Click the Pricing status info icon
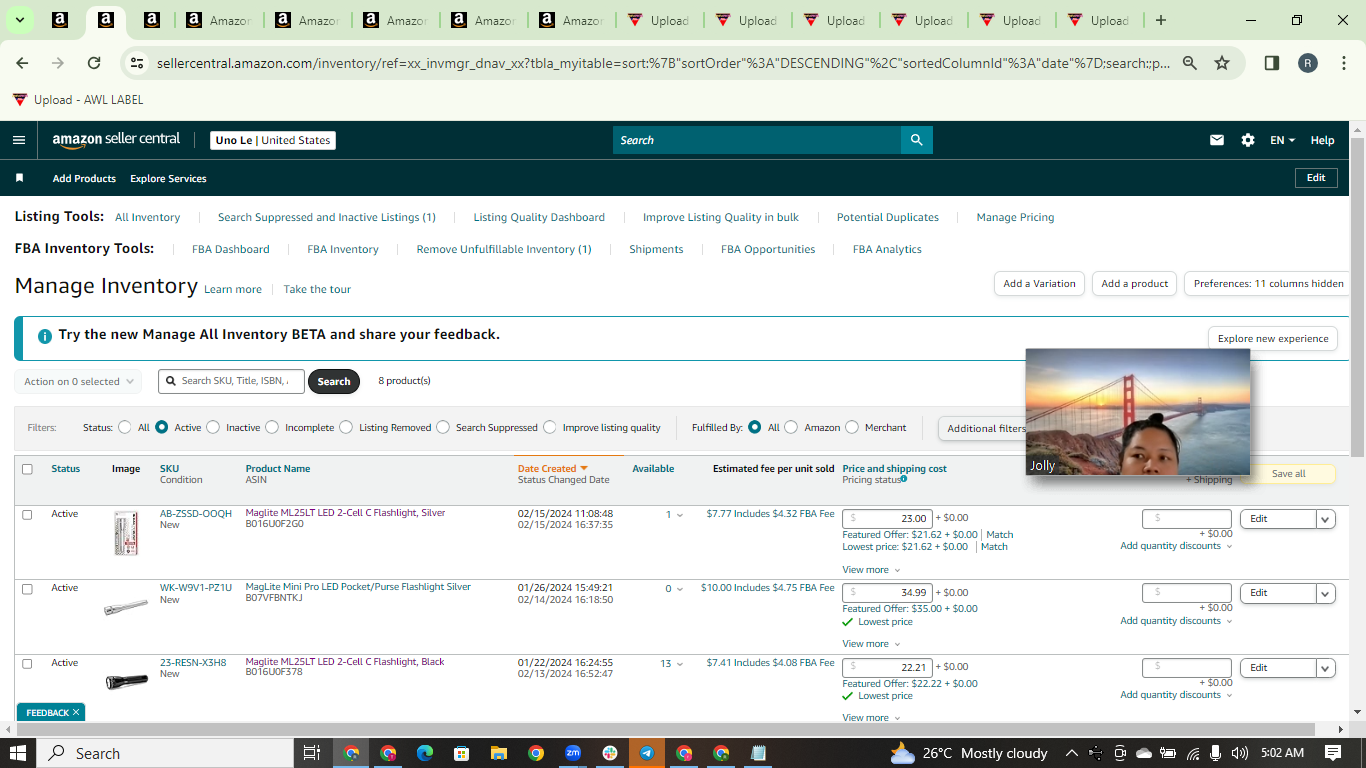1366x768 pixels. click(x=904, y=480)
